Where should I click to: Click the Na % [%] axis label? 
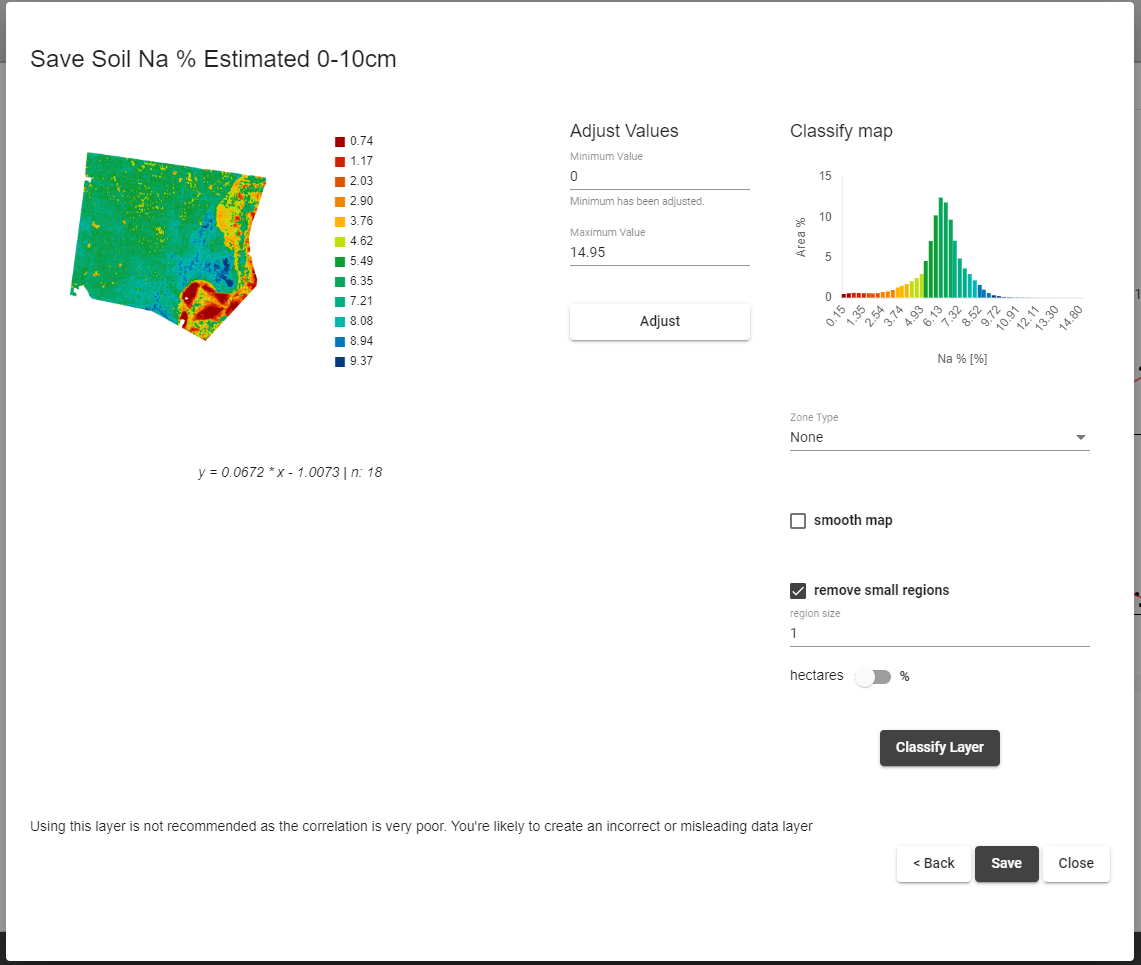[x=962, y=359]
